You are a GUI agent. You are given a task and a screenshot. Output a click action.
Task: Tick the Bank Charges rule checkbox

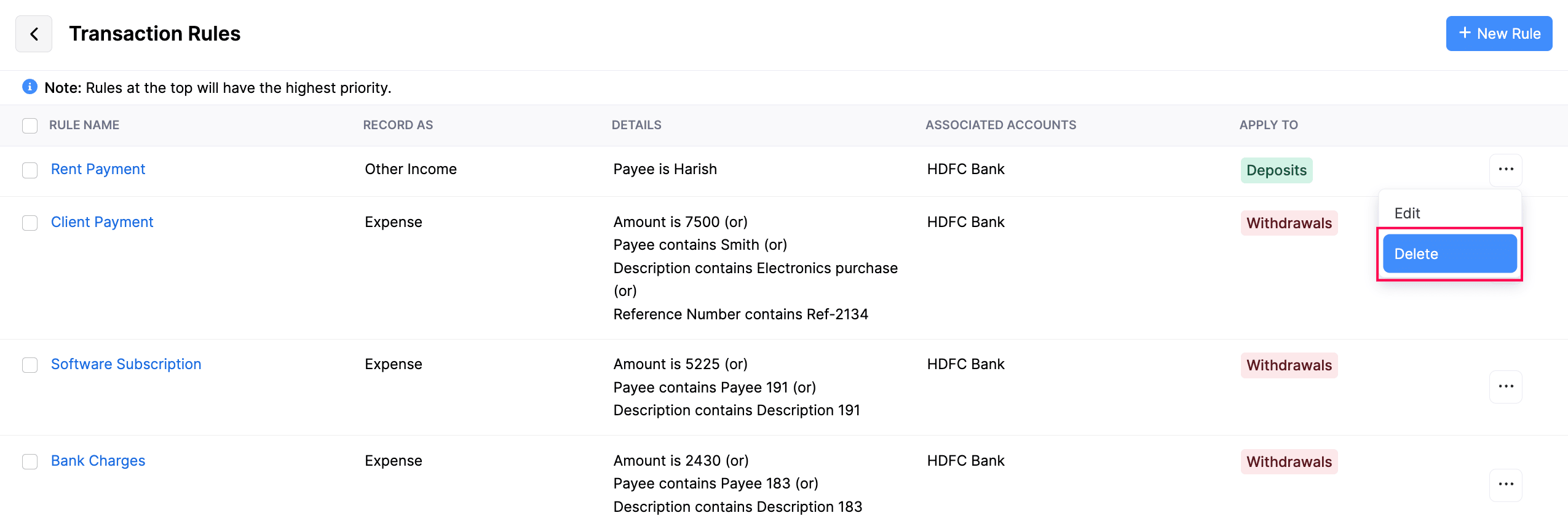click(x=30, y=461)
